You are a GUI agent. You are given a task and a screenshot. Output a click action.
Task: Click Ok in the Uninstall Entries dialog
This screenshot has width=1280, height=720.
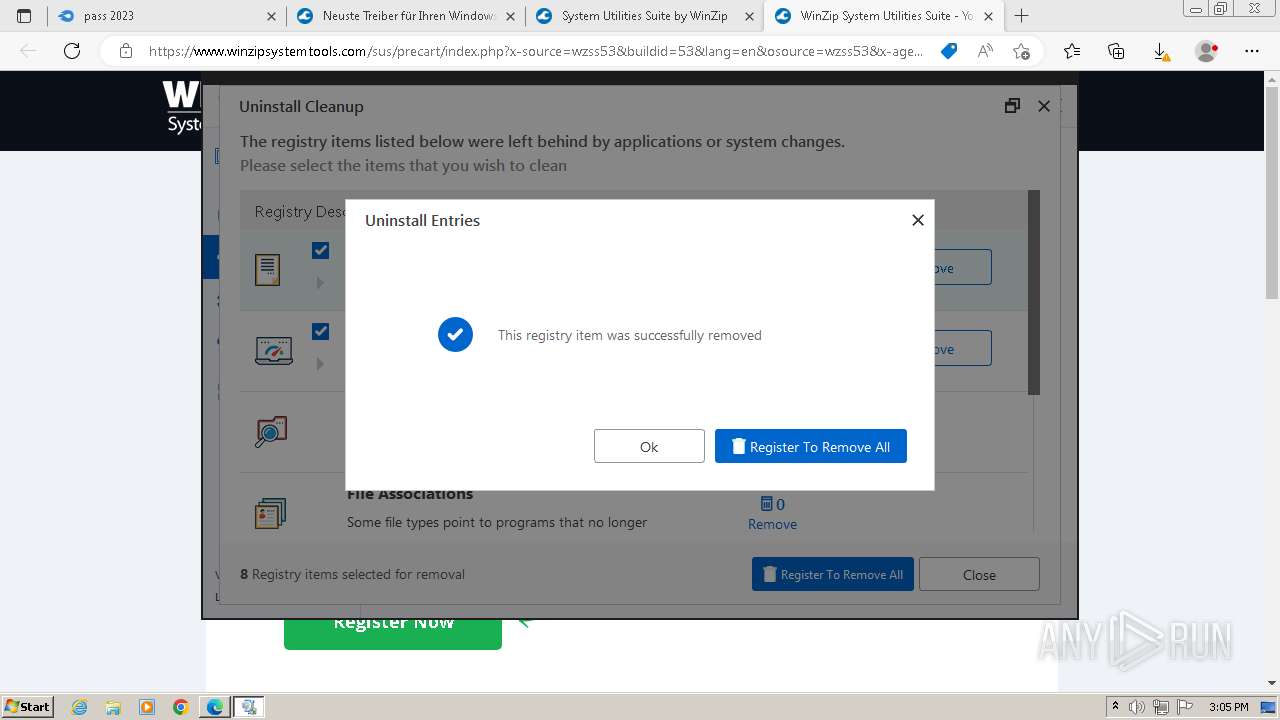649,446
